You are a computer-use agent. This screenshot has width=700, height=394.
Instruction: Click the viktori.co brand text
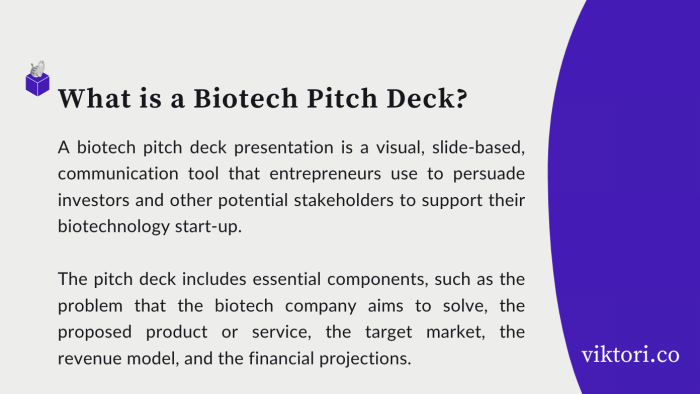click(x=630, y=355)
